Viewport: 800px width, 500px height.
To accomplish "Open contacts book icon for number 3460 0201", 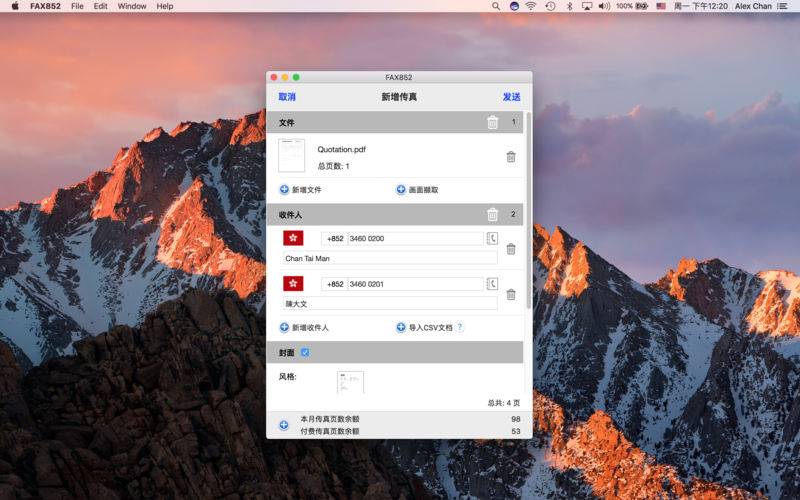I will tap(491, 284).
